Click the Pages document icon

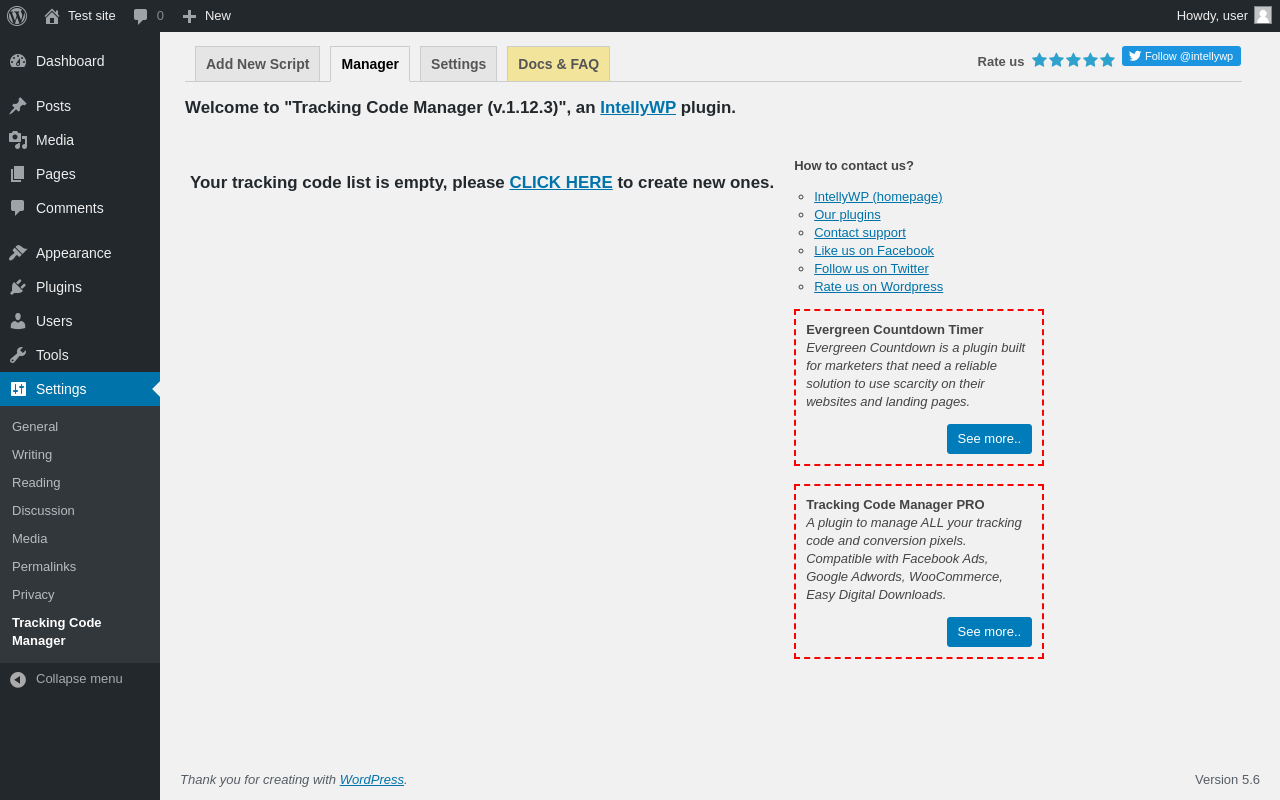pyautogui.click(x=18, y=174)
